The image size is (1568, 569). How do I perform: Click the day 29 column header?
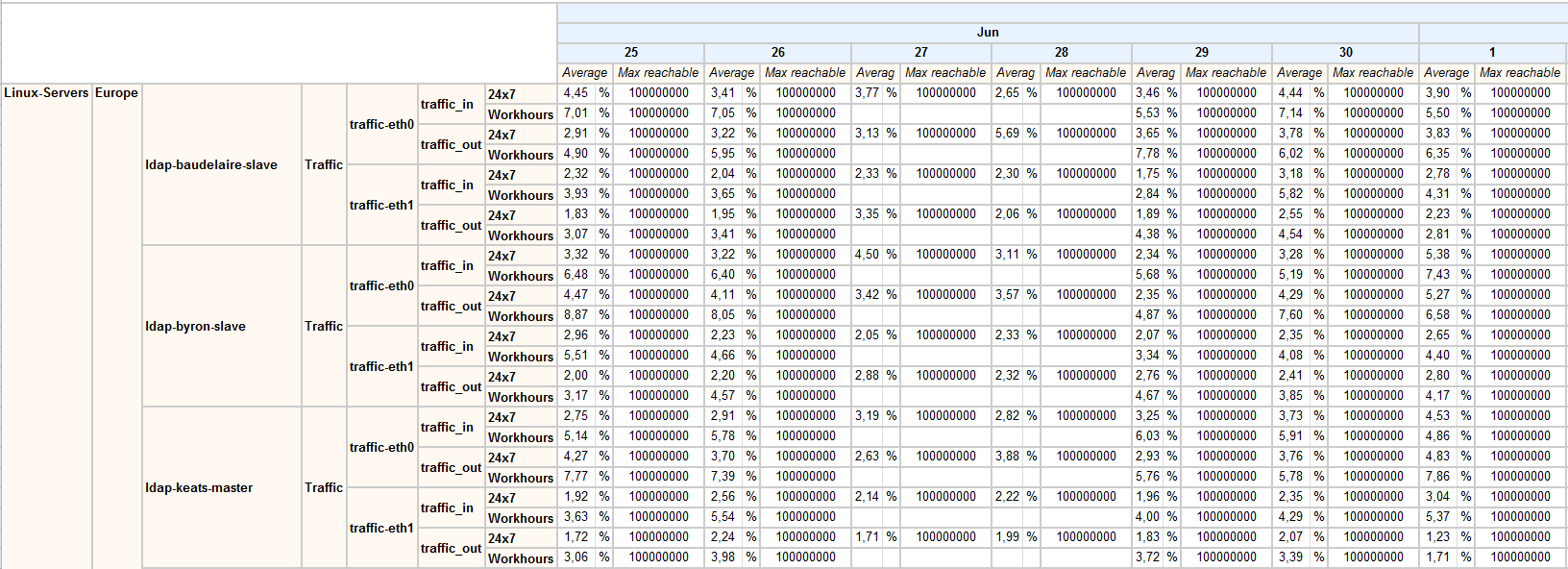point(1201,53)
